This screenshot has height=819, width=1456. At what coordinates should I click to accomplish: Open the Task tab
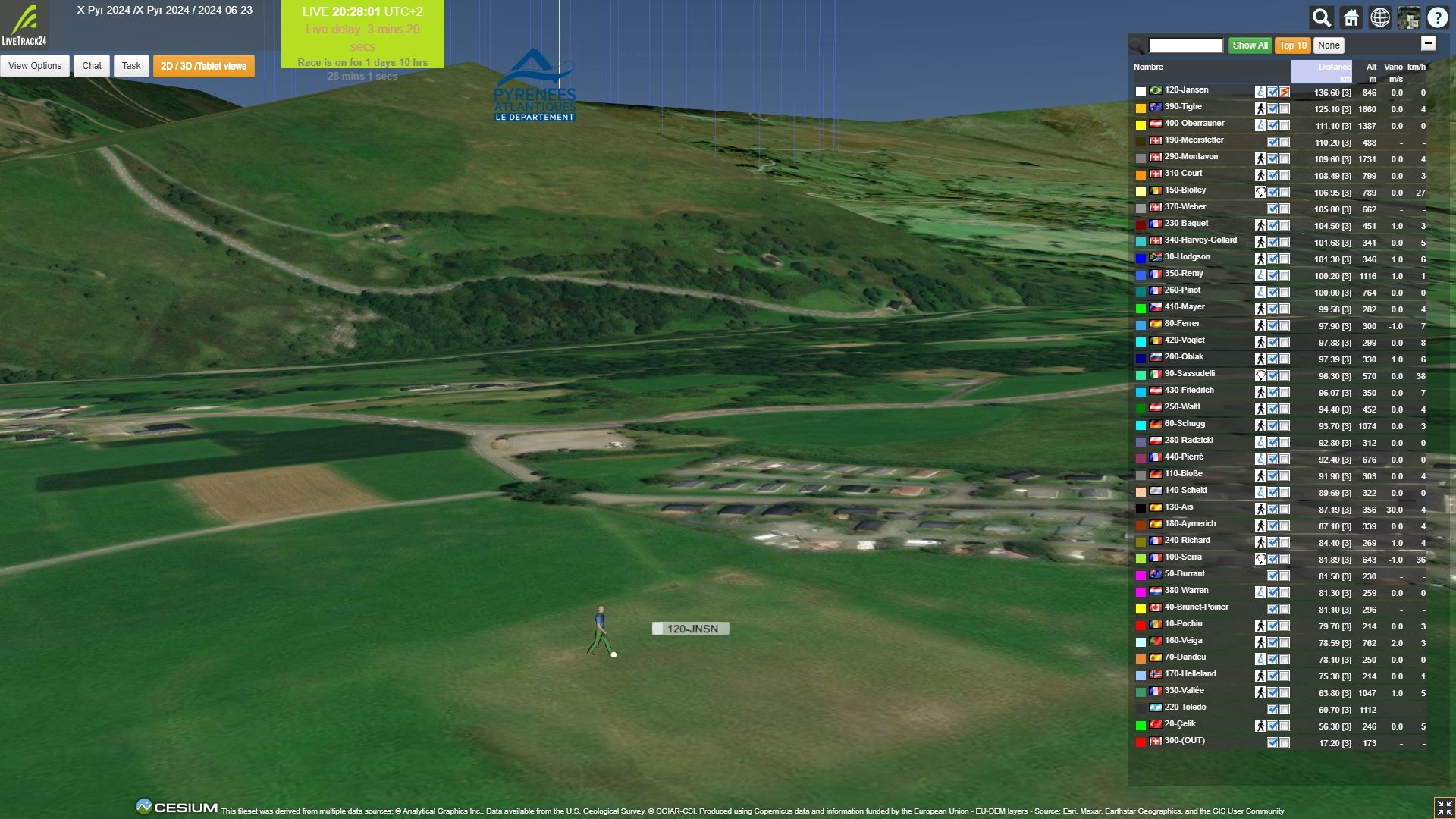(x=131, y=66)
